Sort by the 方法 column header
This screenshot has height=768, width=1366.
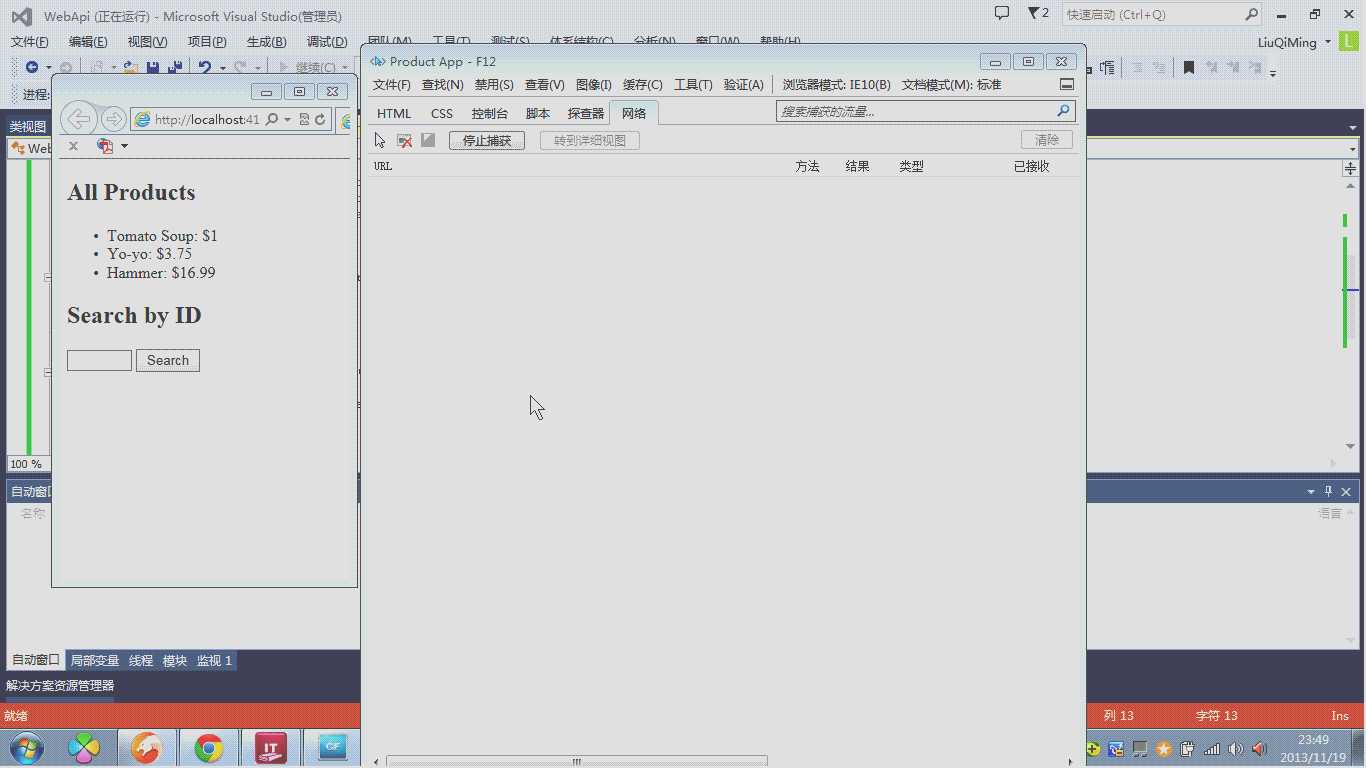(807, 166)
